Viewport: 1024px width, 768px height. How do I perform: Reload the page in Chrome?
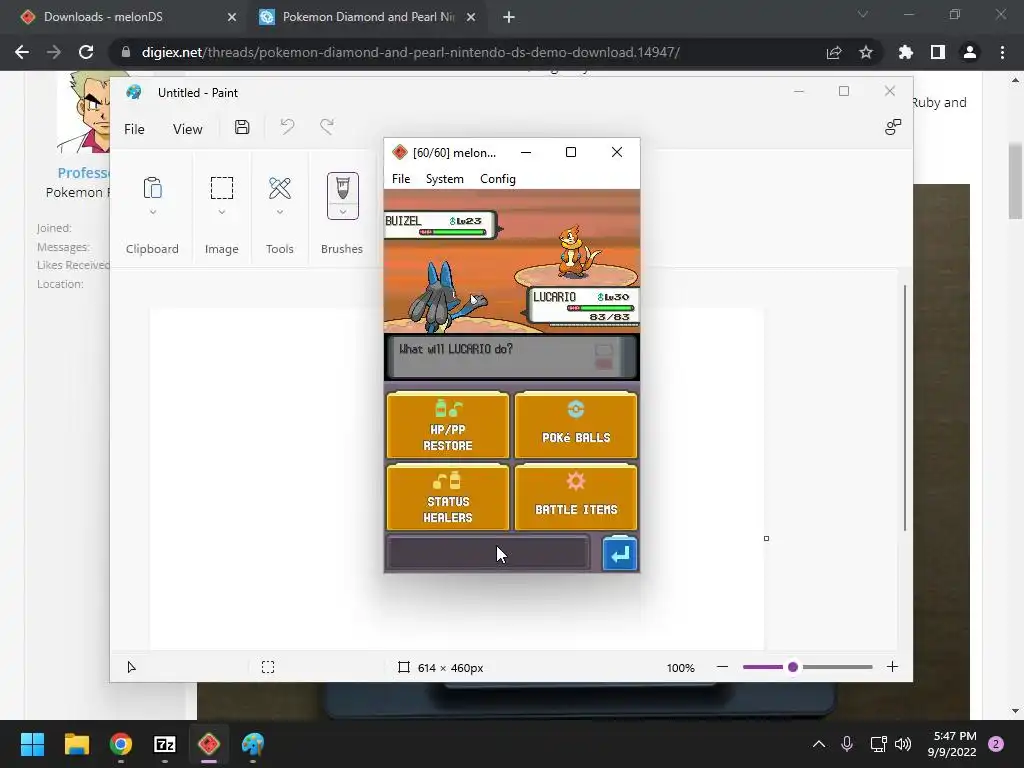pos(86,52)
